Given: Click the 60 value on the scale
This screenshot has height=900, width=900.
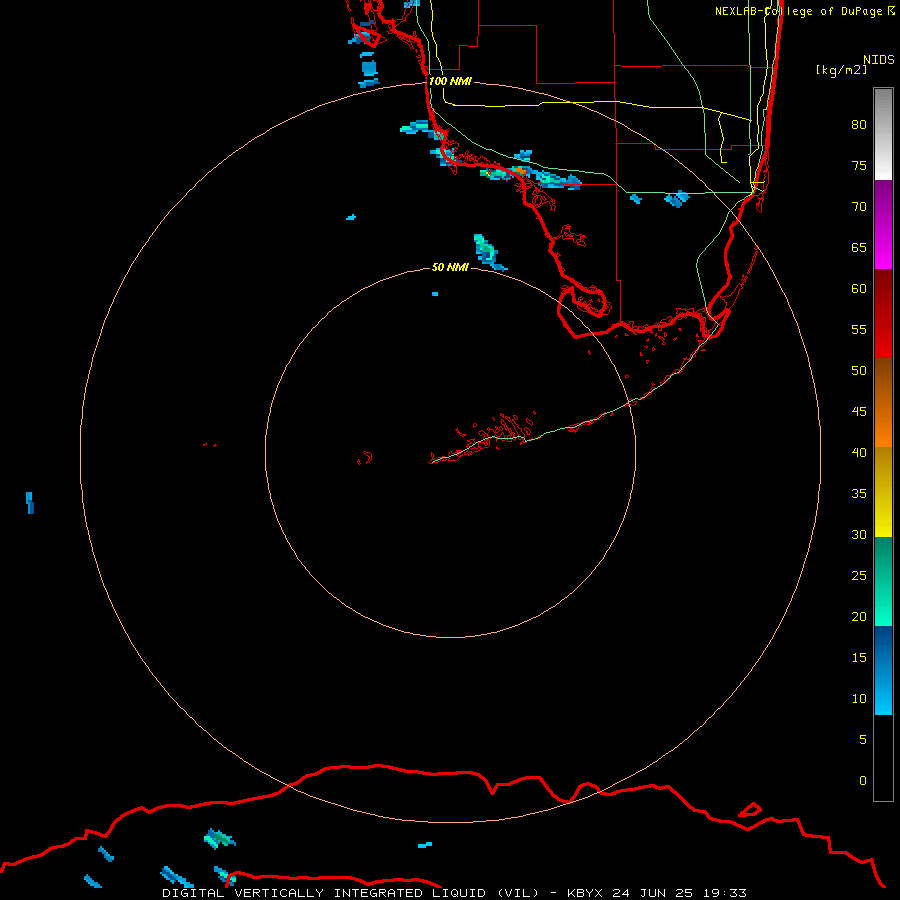Looking at the screenshot, I should 859,289.
